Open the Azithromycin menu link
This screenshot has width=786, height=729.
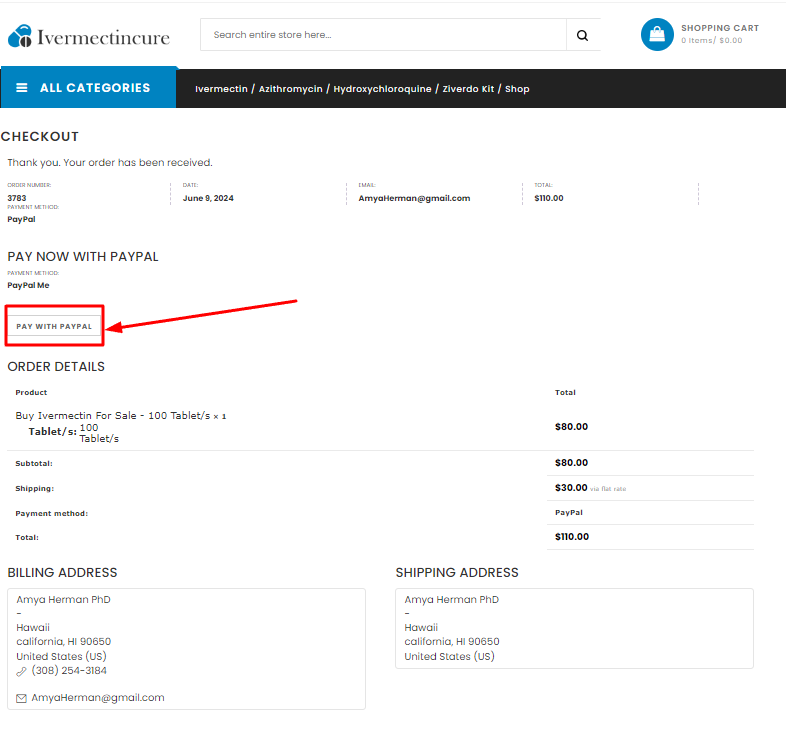(x=290, y=89)
